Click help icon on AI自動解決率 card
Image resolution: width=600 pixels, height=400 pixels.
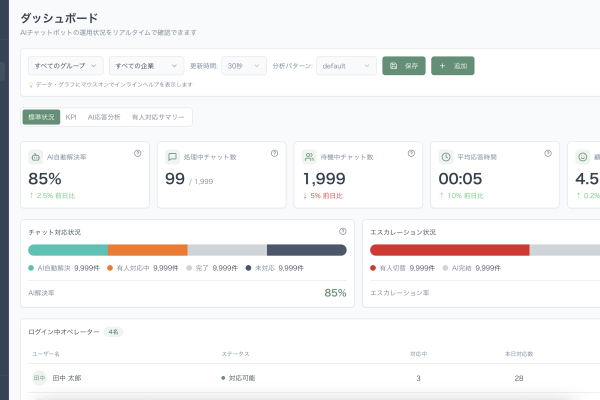pos(137,153)
